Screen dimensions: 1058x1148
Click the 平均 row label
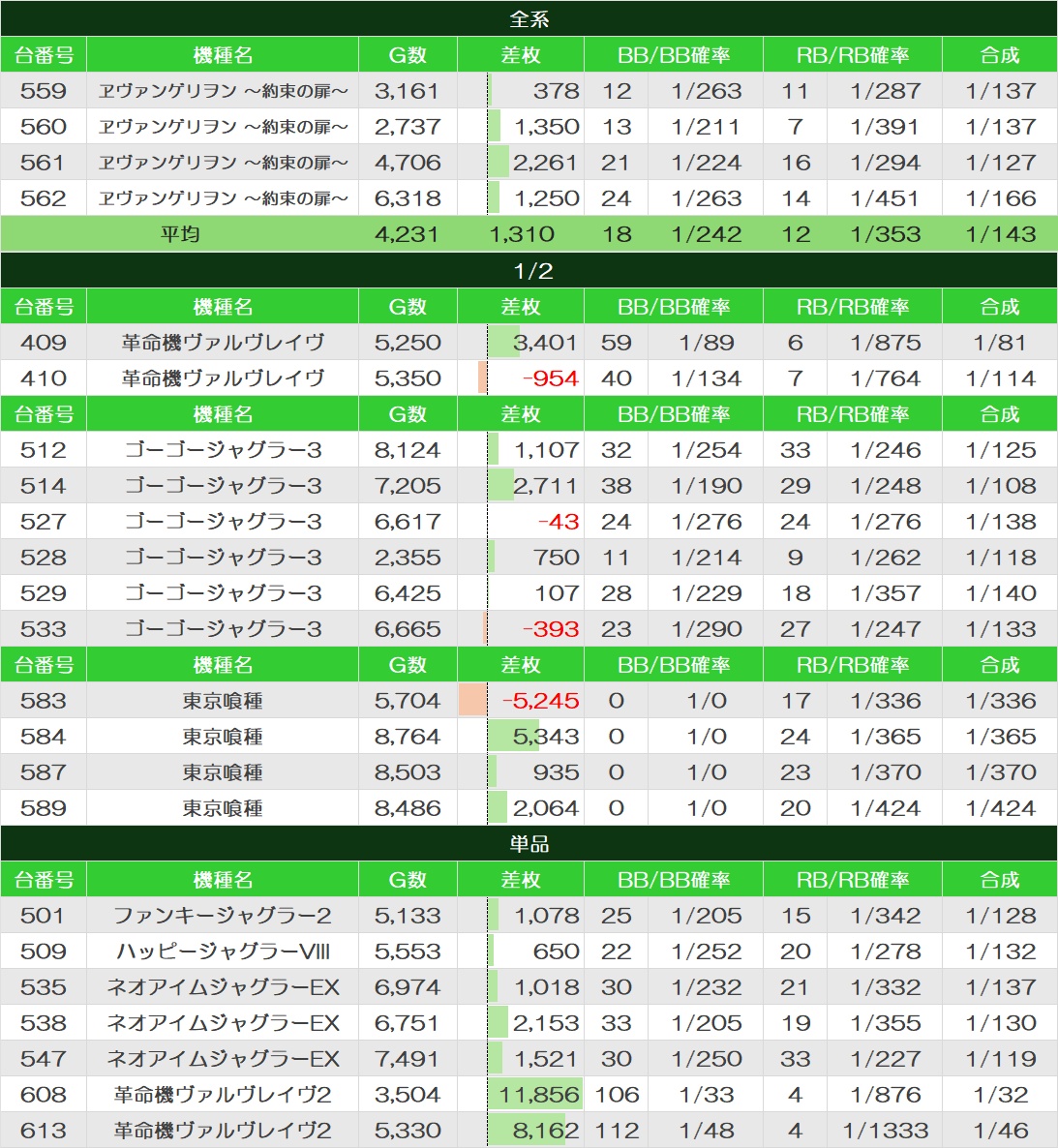pos(180,234)
